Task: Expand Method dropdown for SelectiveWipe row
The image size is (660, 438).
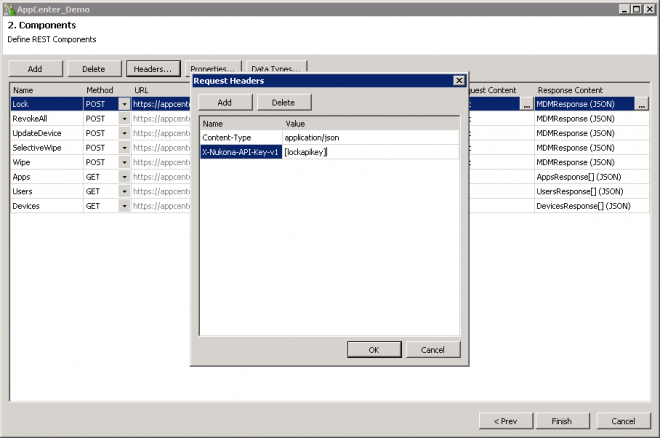Action: pos(124,148)
